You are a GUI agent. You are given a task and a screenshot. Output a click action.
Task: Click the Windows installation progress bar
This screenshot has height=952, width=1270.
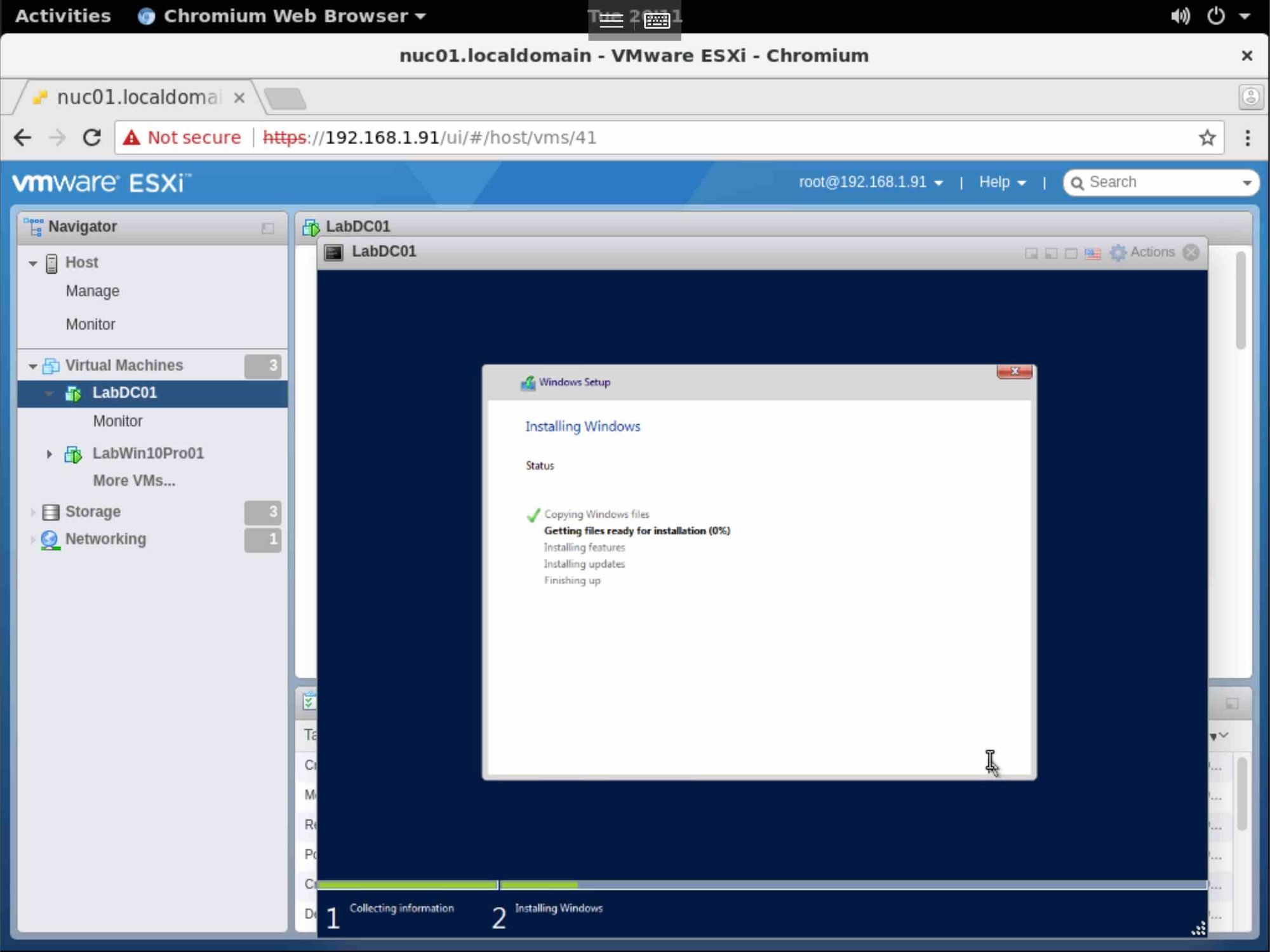[x=762, y=885]
